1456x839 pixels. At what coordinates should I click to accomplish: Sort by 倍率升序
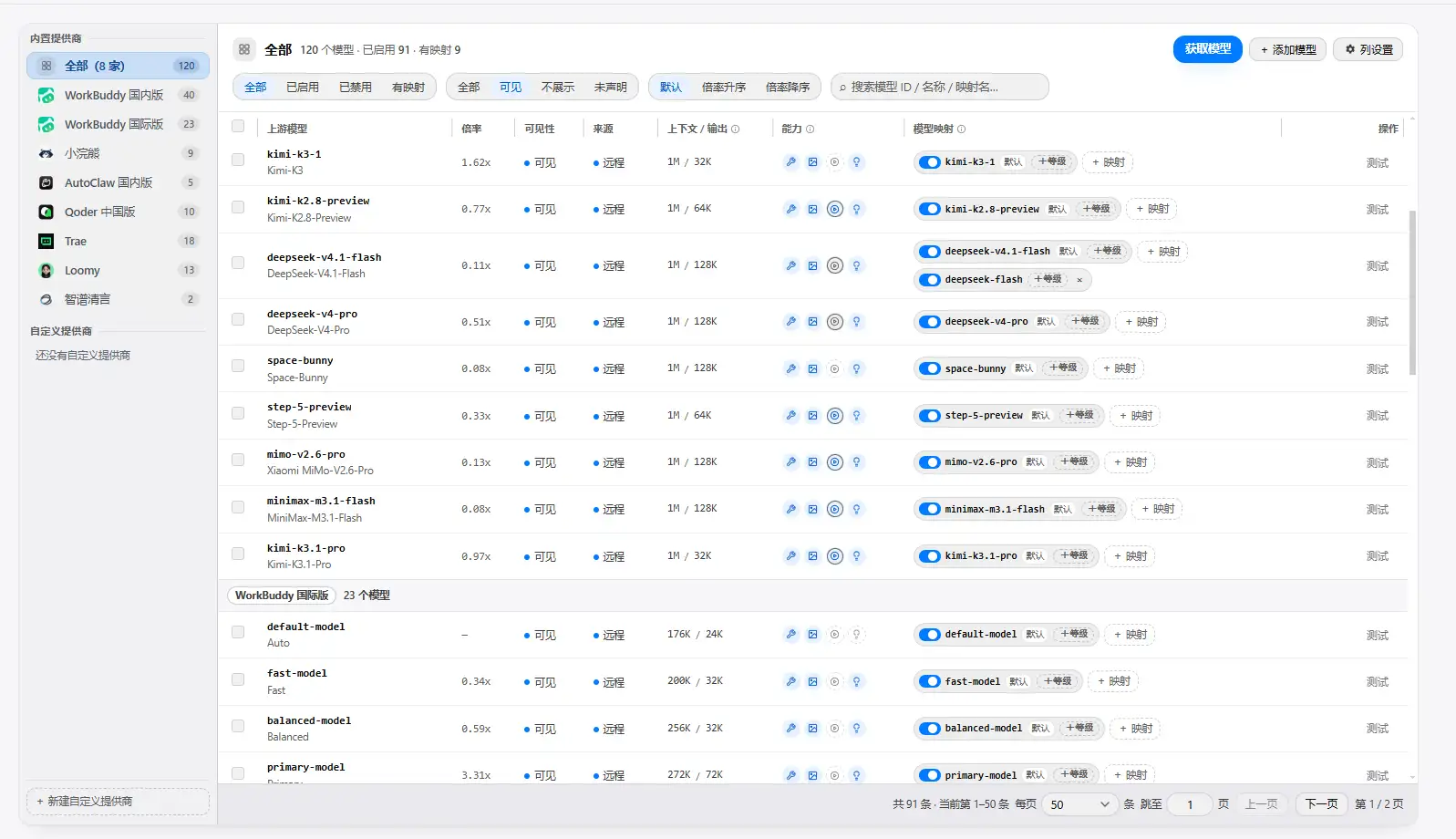coord(724,88)
